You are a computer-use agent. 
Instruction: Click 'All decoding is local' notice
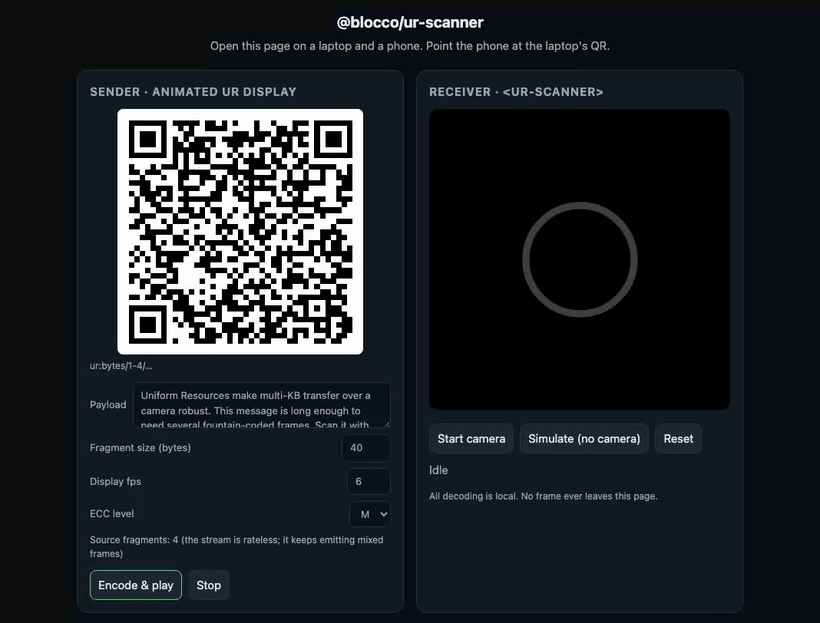(x=543, y=496)
